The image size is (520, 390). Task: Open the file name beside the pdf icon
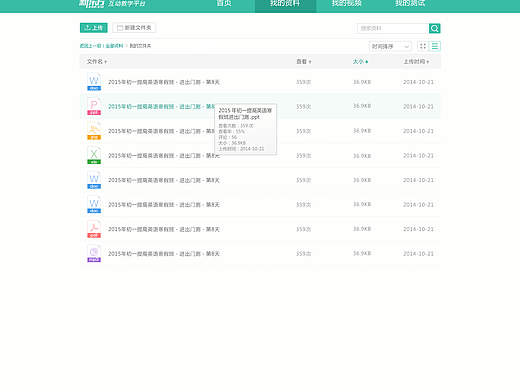point(164,229)
